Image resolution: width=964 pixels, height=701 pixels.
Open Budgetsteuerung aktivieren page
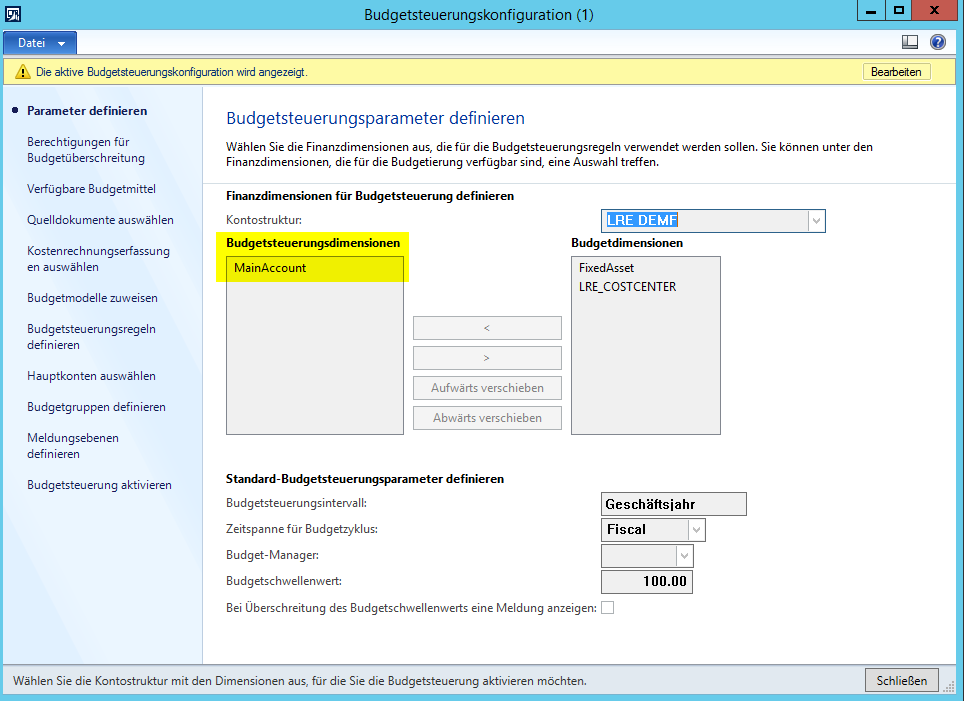coord(99,485)
